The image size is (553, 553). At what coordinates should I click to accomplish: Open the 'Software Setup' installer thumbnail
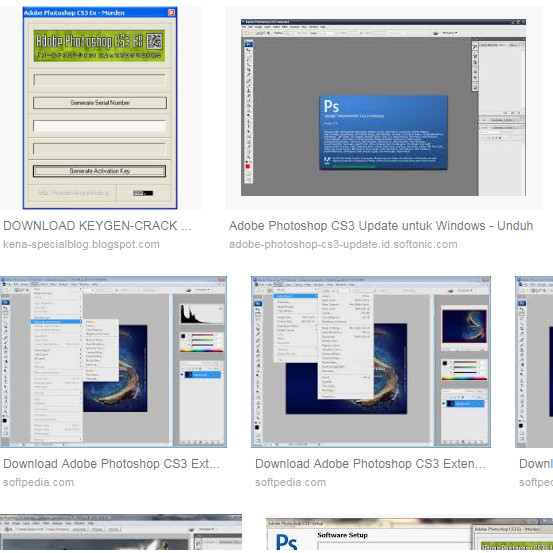409,534
